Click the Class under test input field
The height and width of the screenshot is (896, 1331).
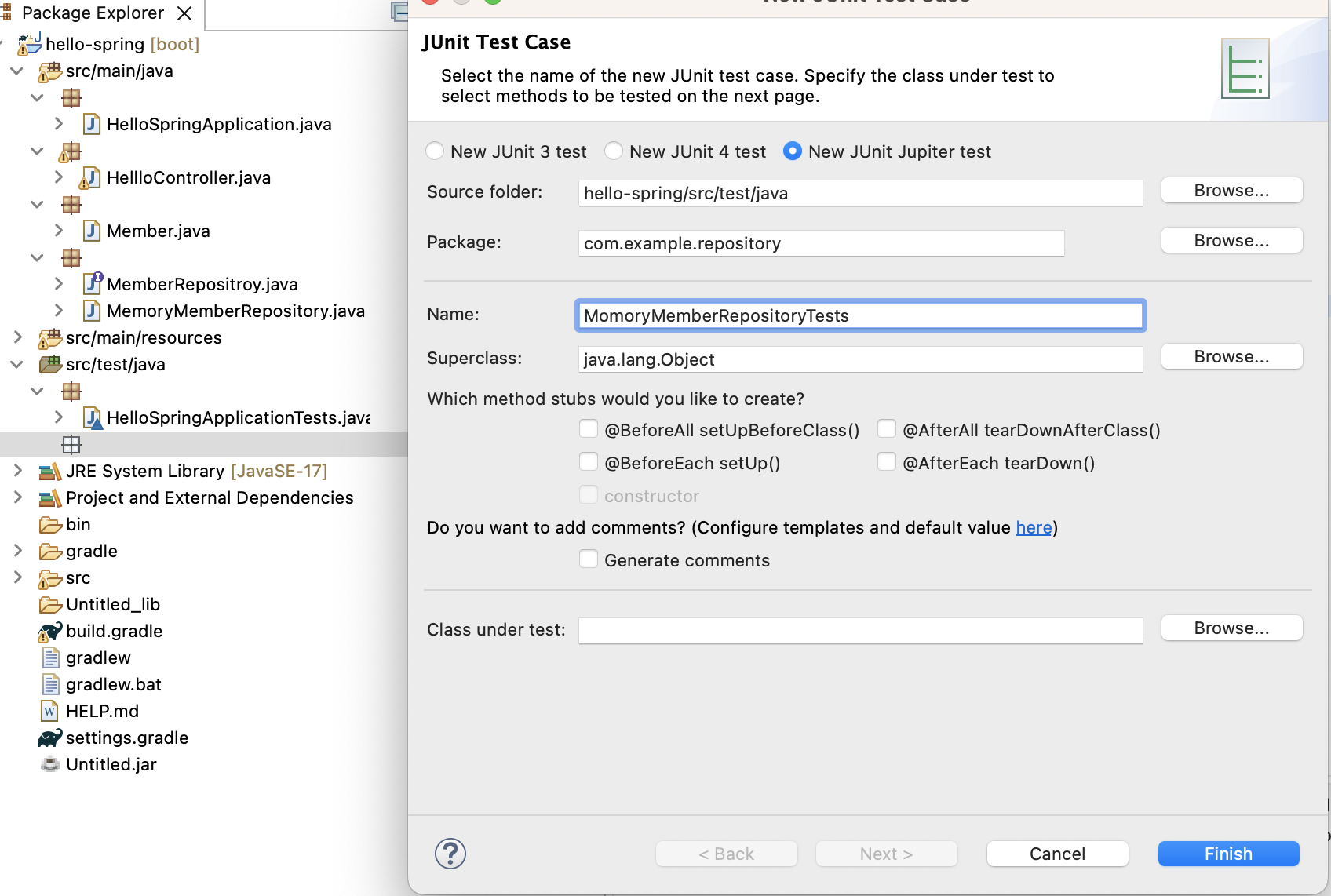point(860,630)
